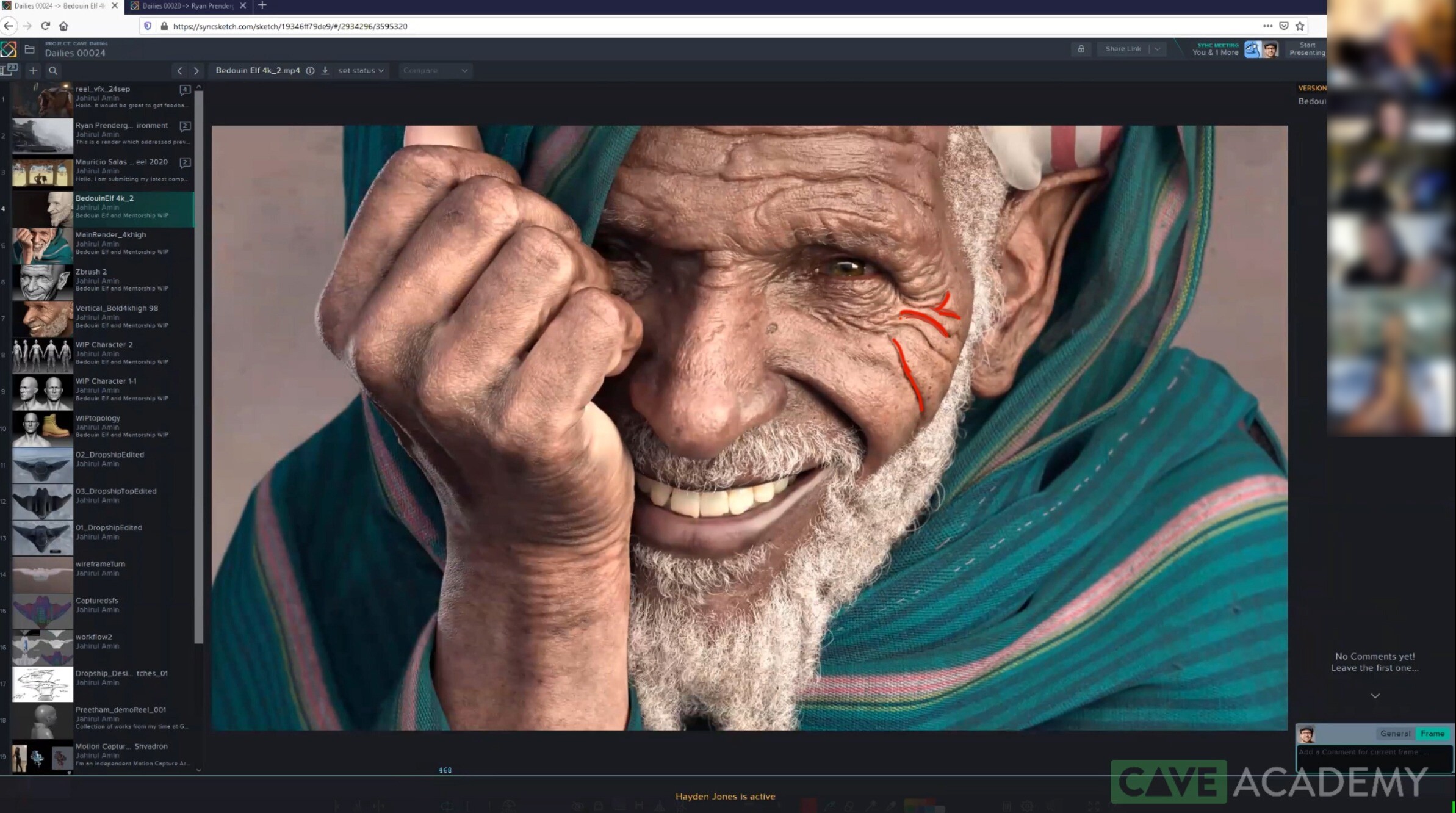Select the 01_DropshipEdited item
Image resolution: width=1456 pixels, height=813 pixels.
pos(103,538)
